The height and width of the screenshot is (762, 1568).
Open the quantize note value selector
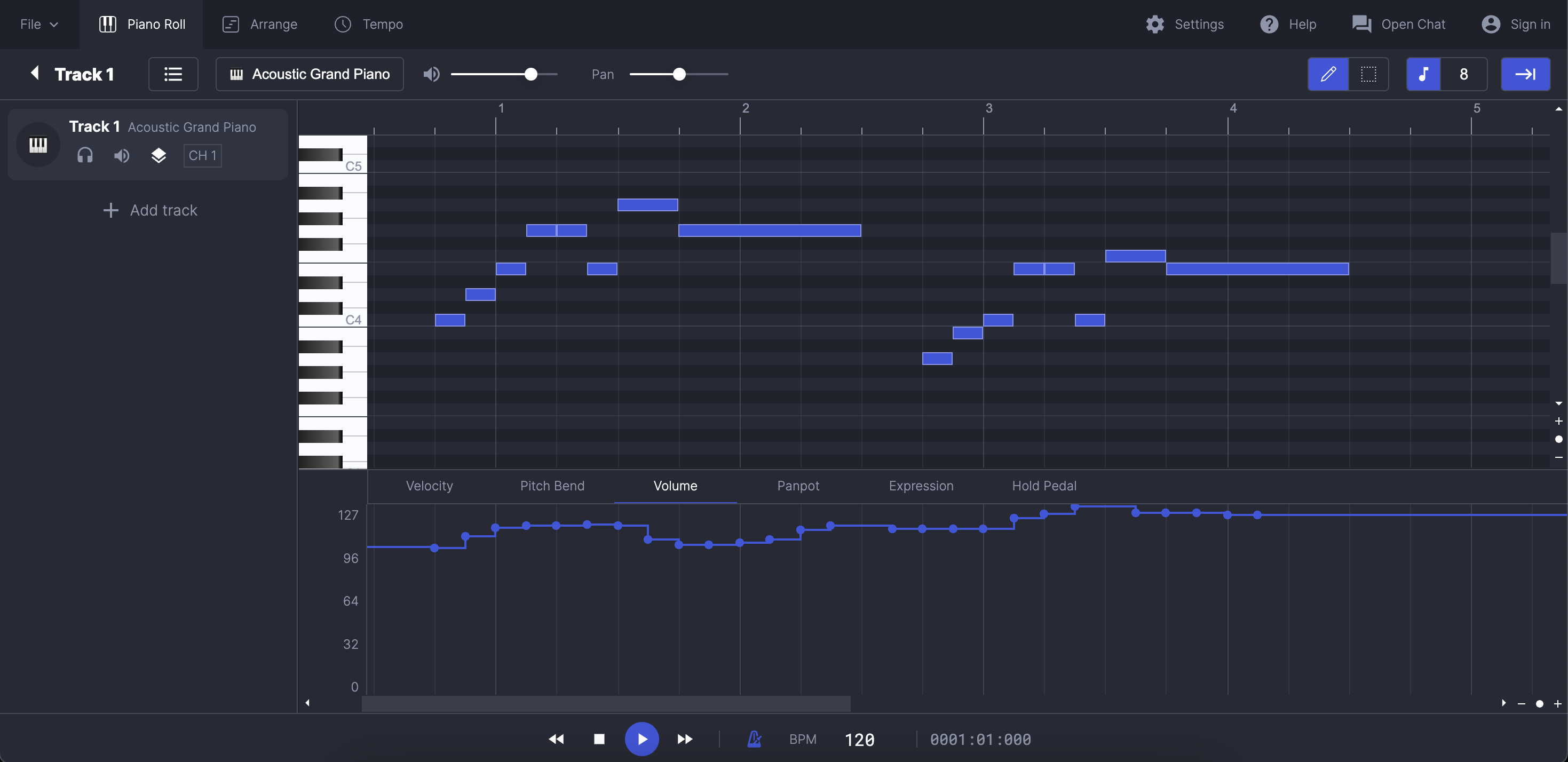coord(1463,74)
